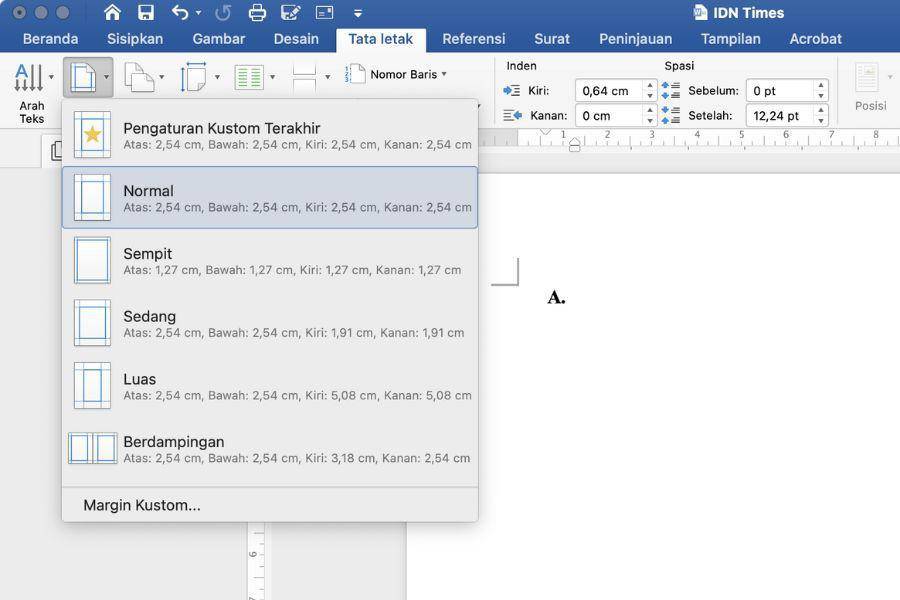Click the first-line indent marker on the ruler

(x=546, y=132)
